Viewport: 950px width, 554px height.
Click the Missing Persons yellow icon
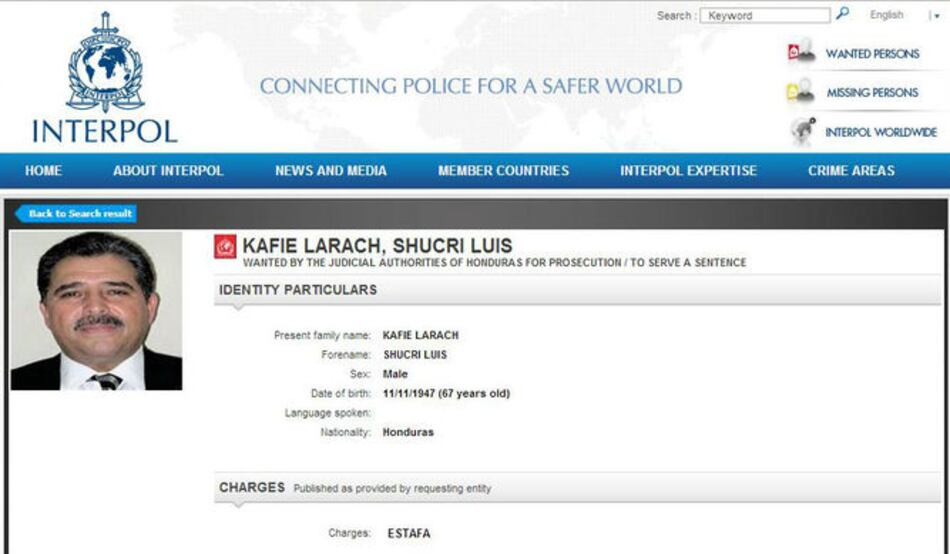[x=801, y=92]
